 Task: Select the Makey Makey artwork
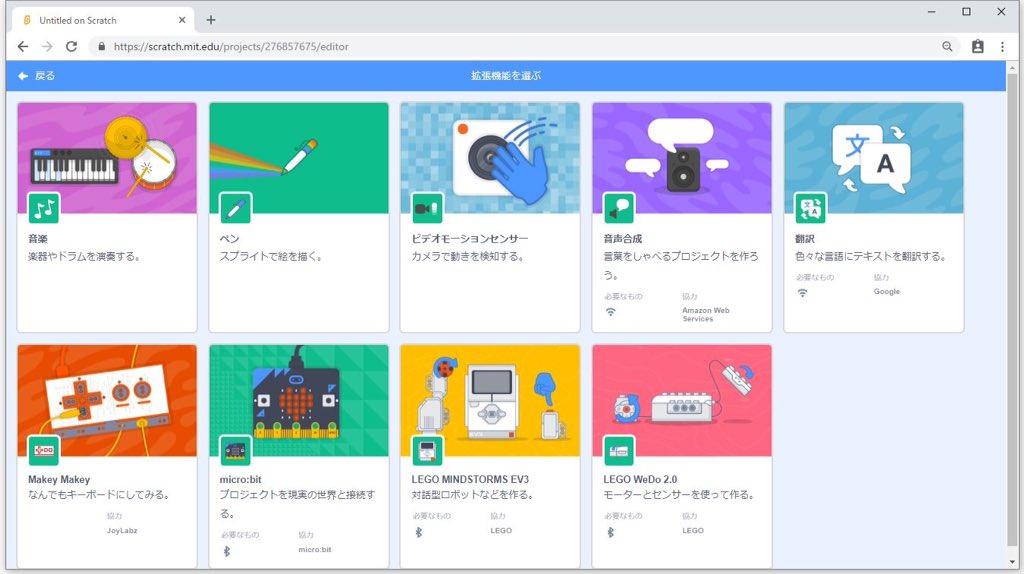(107, 400)
